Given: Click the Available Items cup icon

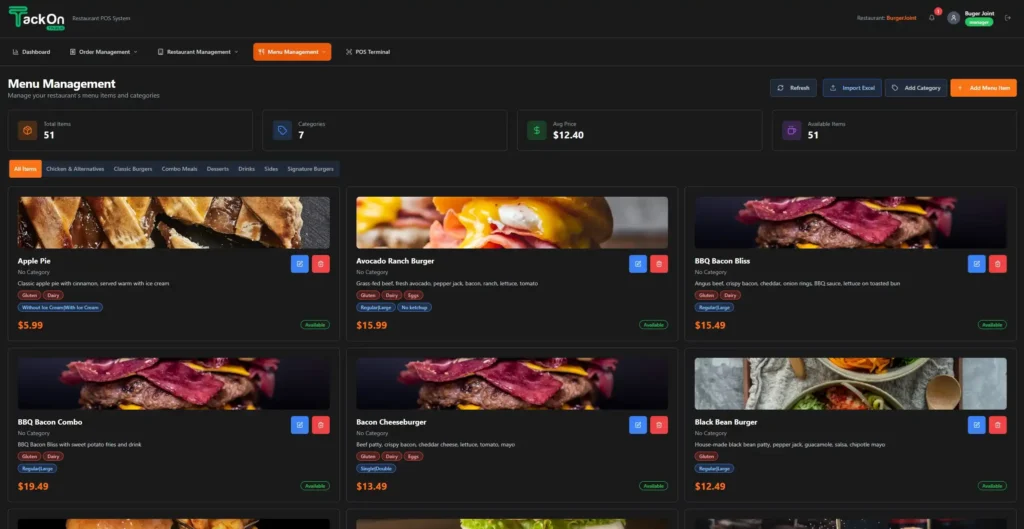Looking at the screenshot, I should click(x=792, y=131).
